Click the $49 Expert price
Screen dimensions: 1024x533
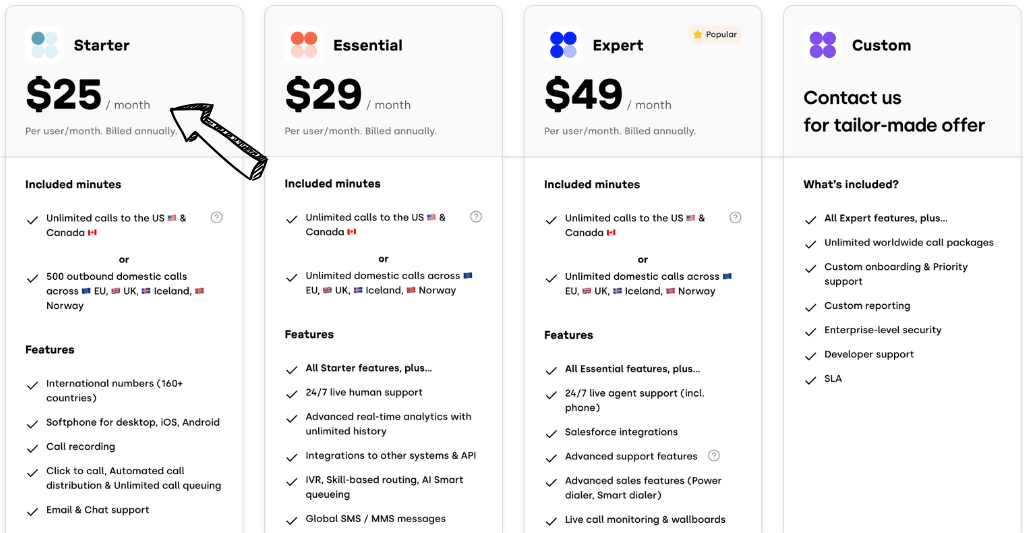[x=583, y=95]
